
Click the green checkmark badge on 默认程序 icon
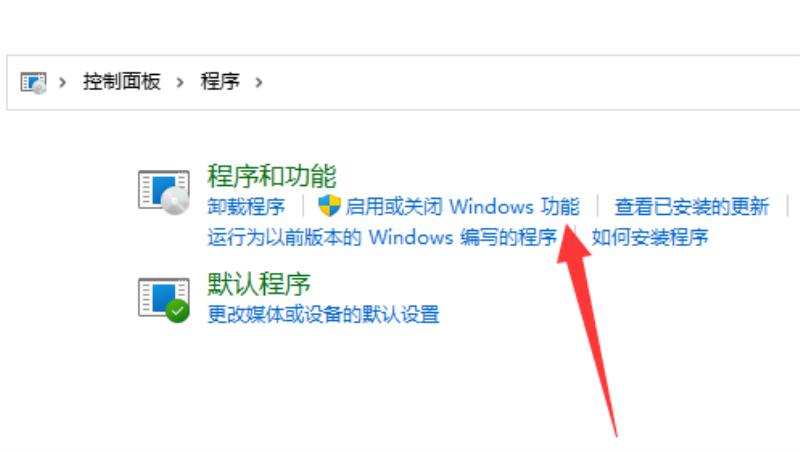pyautogui.click(x=178, y=311)
